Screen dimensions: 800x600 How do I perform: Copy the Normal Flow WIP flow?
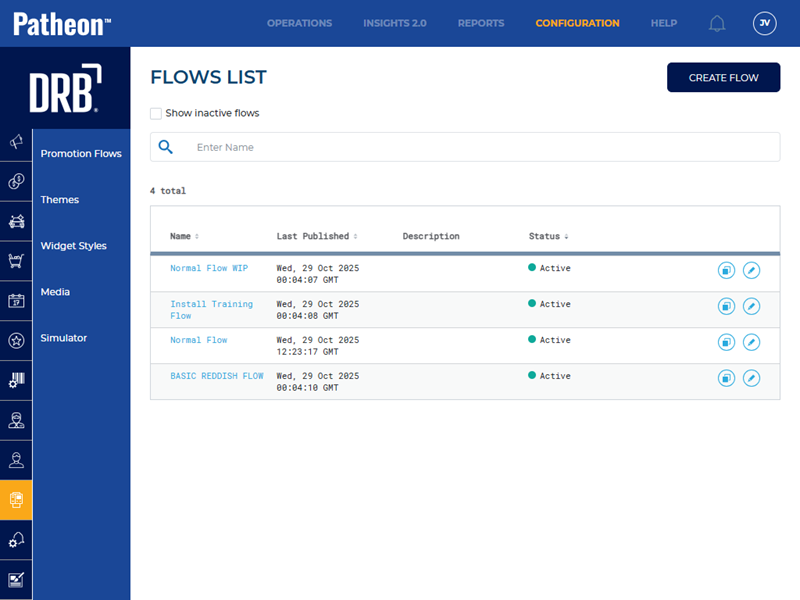click(726, 270)
